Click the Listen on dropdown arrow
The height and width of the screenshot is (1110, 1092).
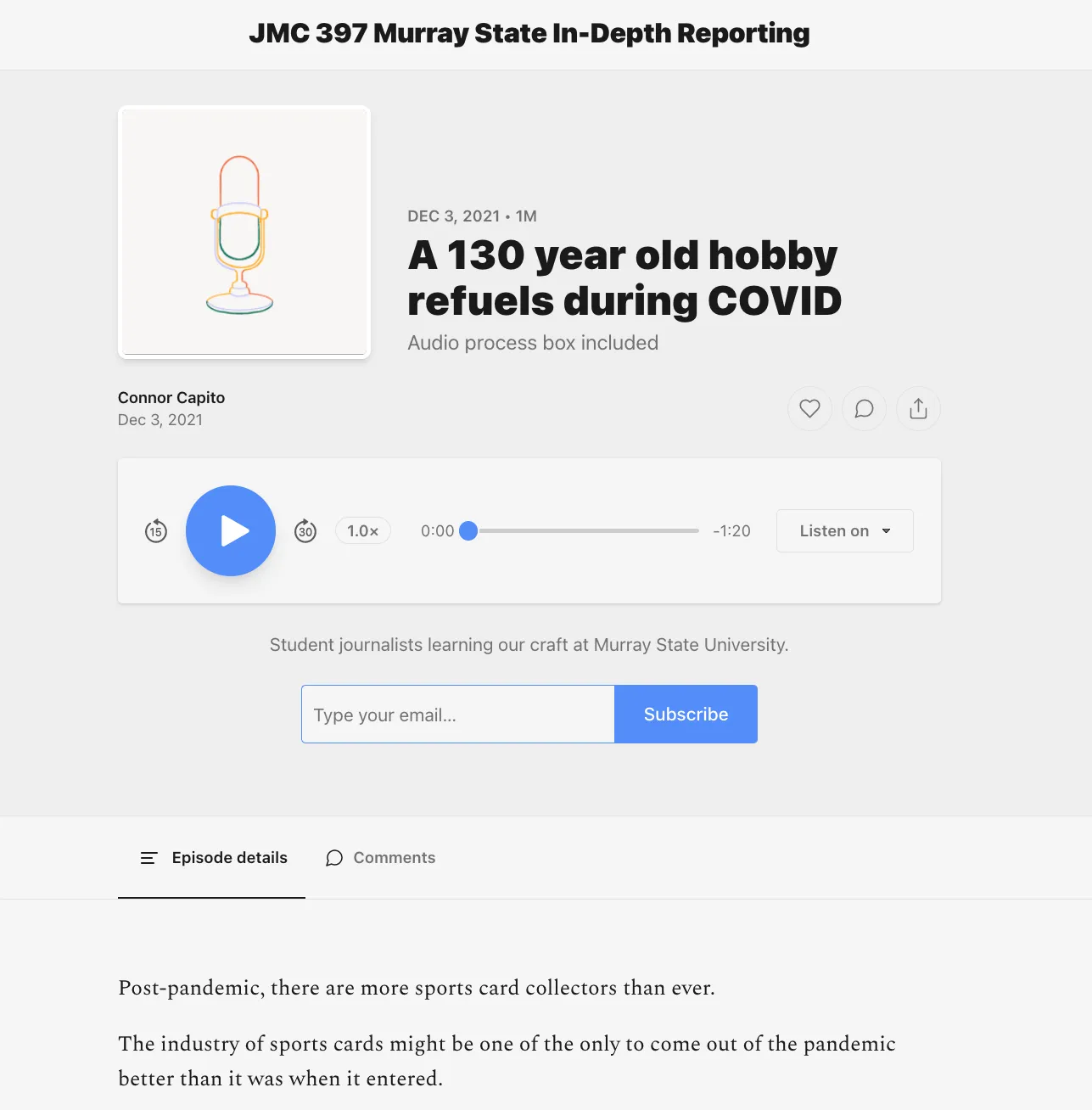886,531
